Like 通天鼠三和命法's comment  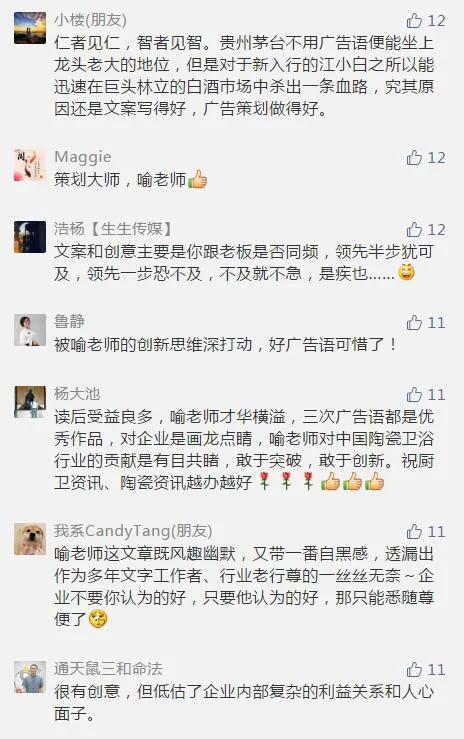414,669
